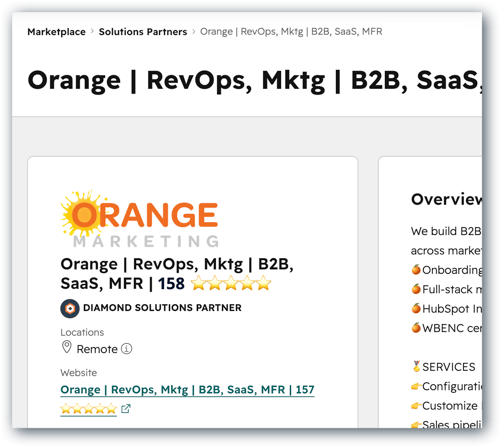Click the 158 review count
This screenshot has width=500, height=446.
click(171, 284)
